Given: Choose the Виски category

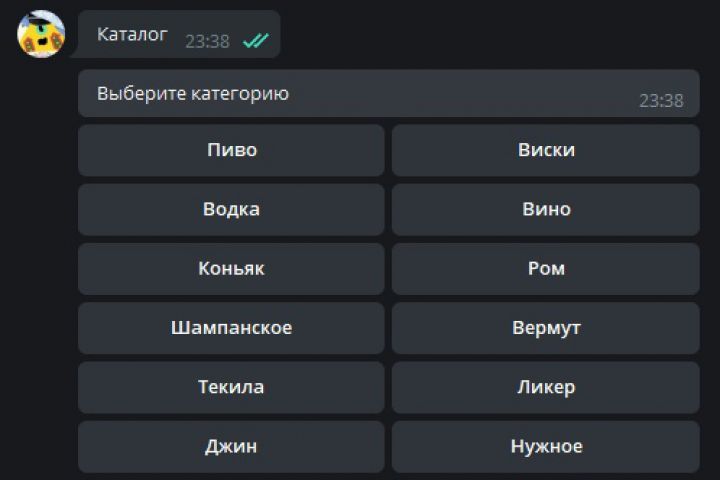Looking at the screenshot, I should click(x=546, y=150).
